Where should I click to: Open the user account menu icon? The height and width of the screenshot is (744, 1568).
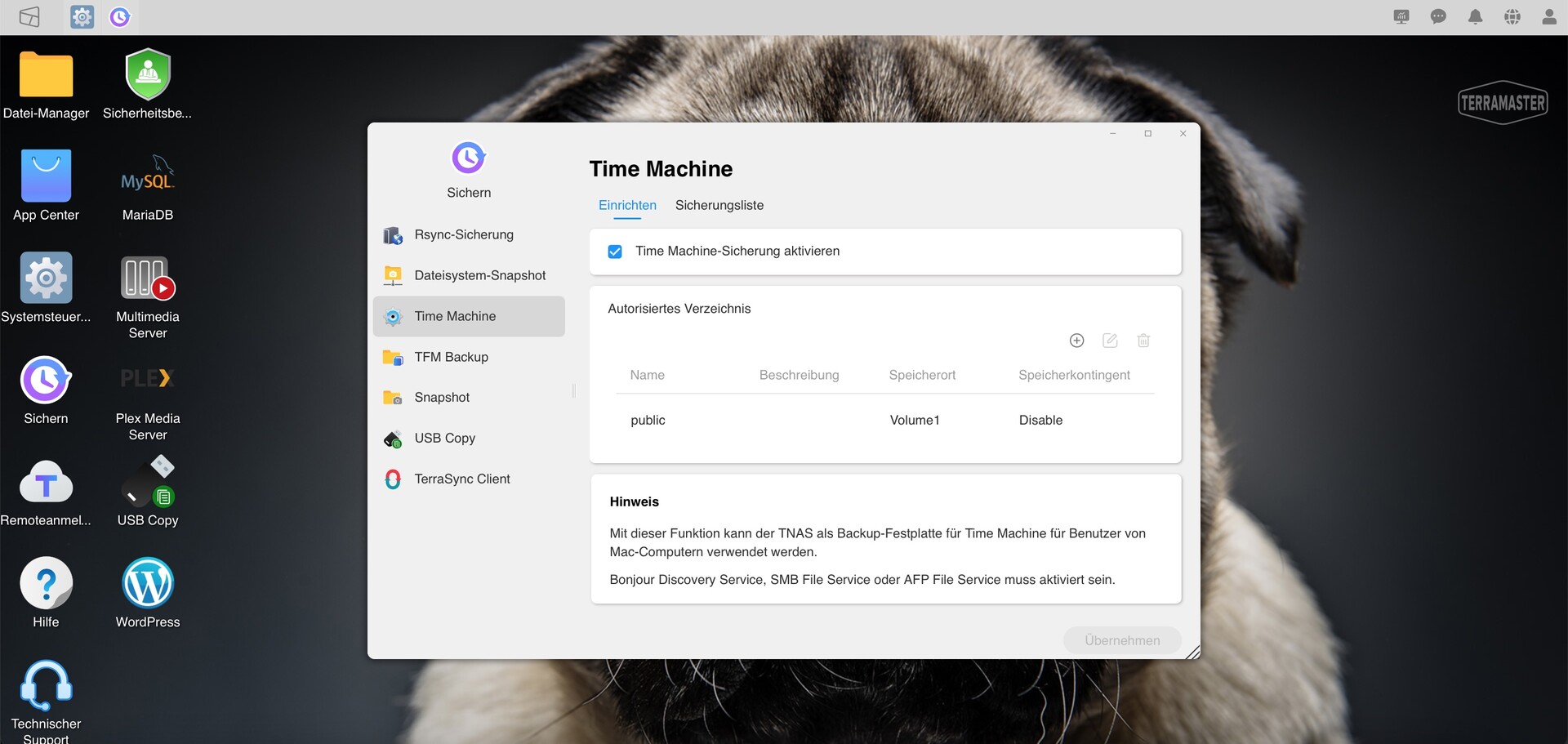1549,16
